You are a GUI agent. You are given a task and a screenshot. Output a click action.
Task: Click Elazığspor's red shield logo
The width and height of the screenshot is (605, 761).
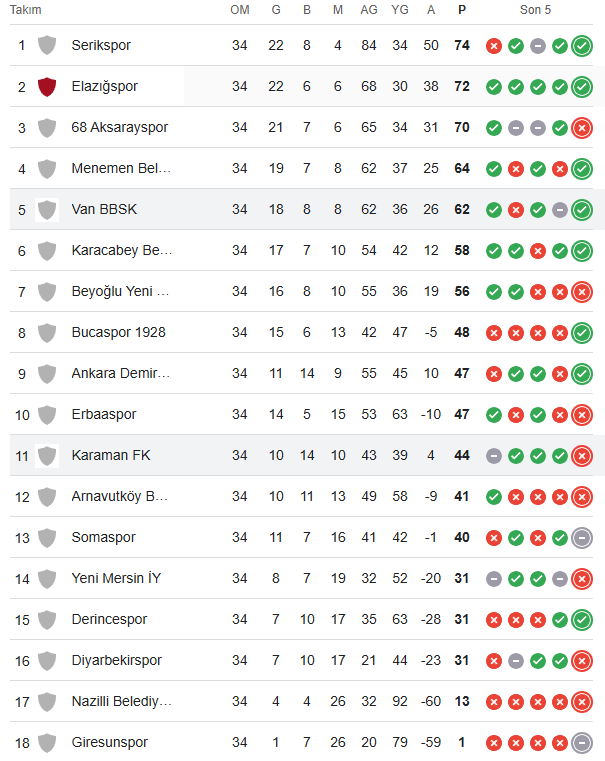pos(47,87)
